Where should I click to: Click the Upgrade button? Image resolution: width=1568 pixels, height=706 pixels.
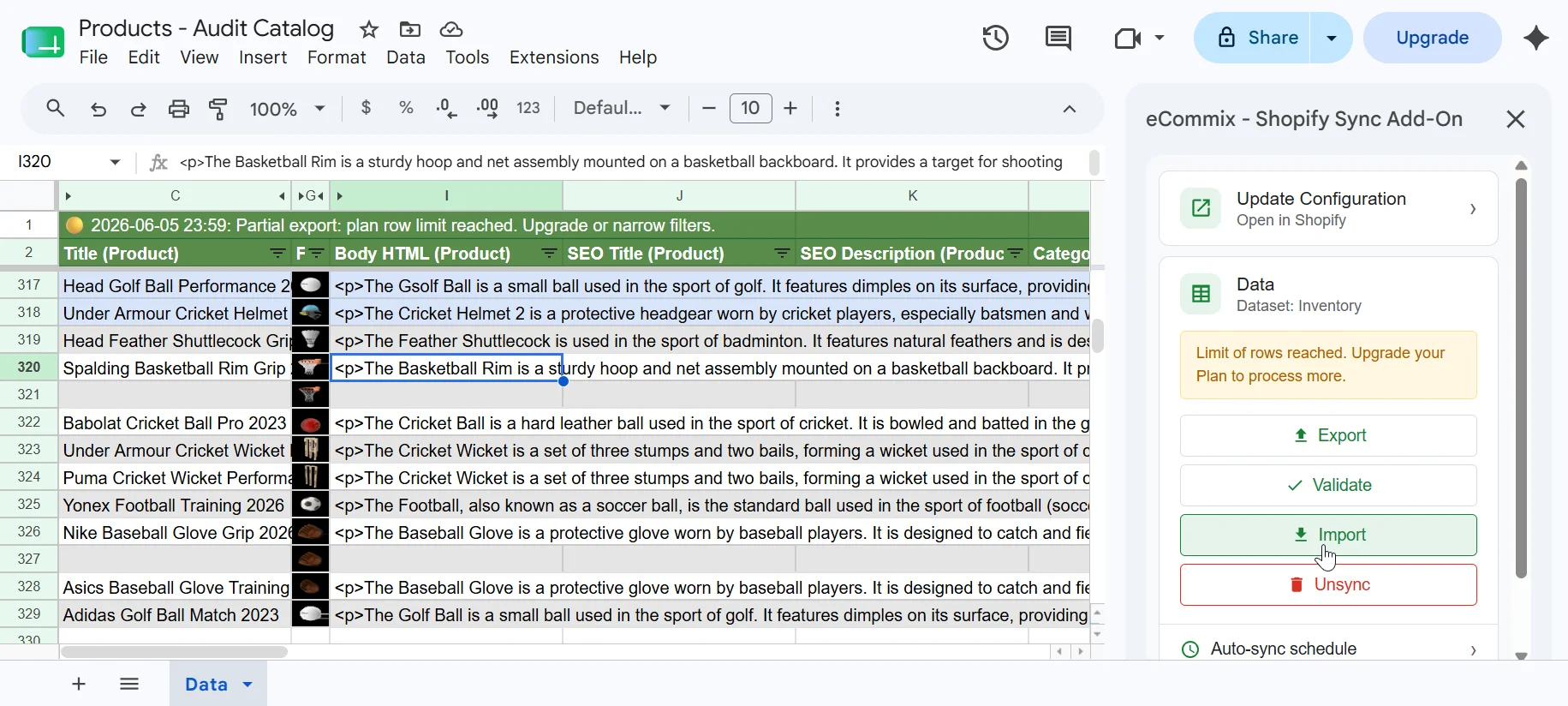[1432, 38]
